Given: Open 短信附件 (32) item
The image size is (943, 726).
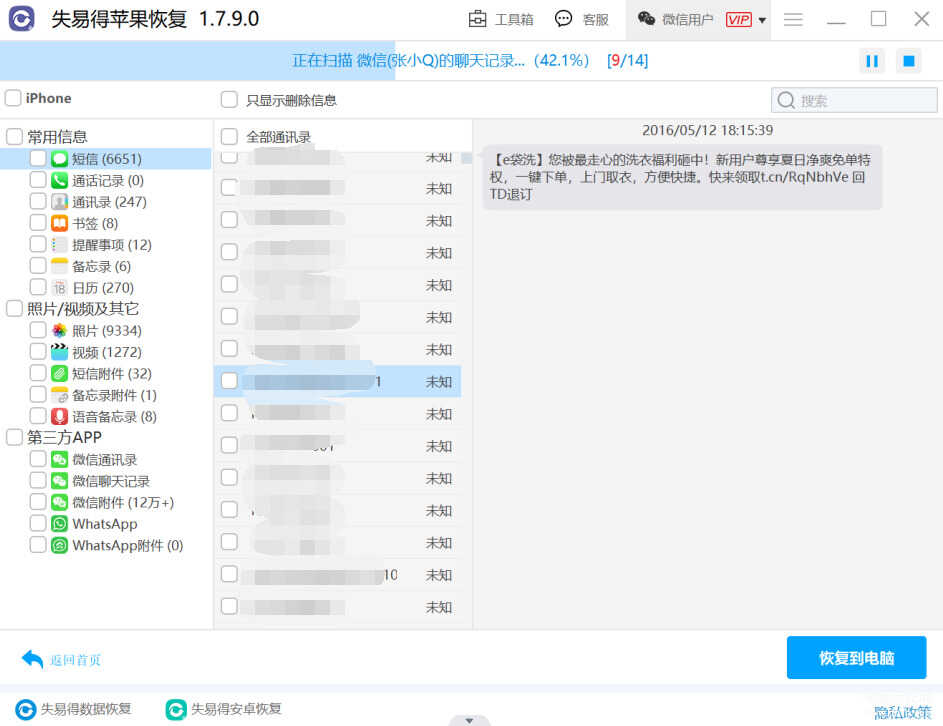Looking at the screenshot, I should [x=111, y=374].
